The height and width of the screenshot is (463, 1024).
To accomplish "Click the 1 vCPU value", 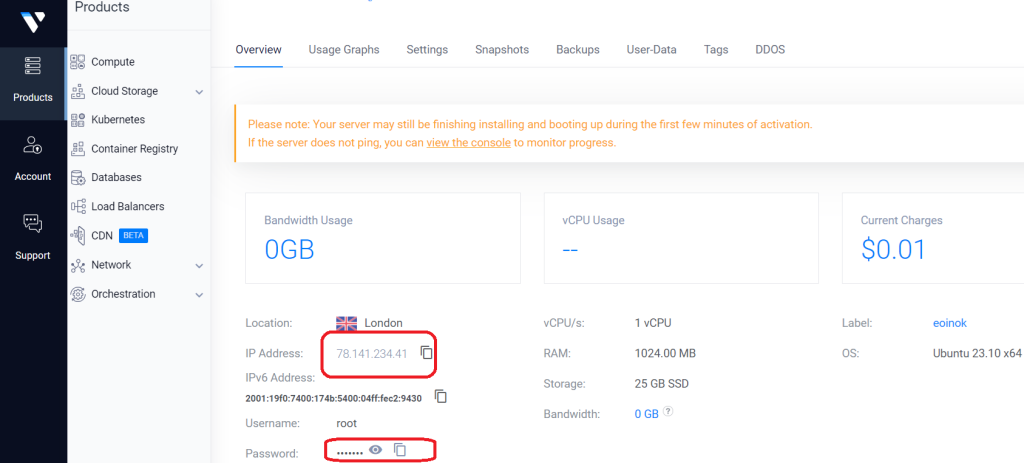I will [x=653, y=323].
